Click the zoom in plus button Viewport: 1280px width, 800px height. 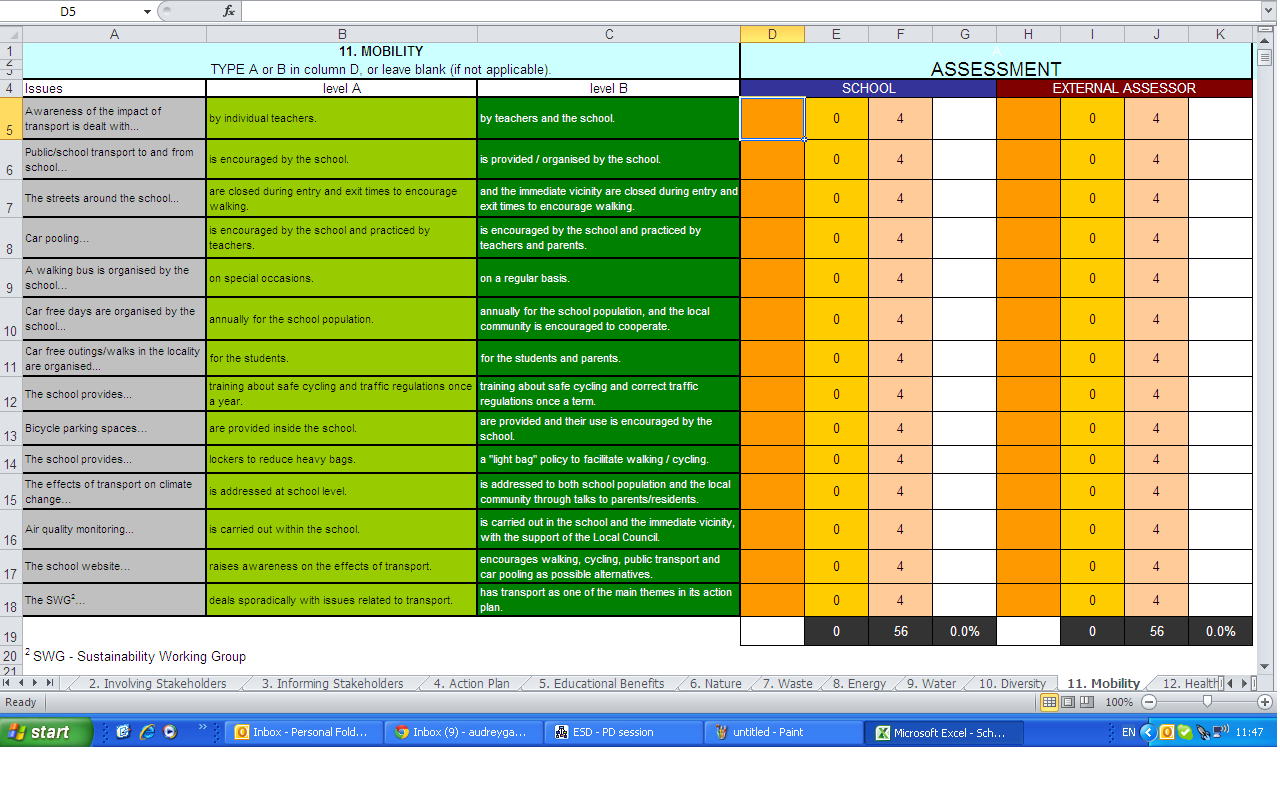pyautogui.click(x=1264, y=702)
